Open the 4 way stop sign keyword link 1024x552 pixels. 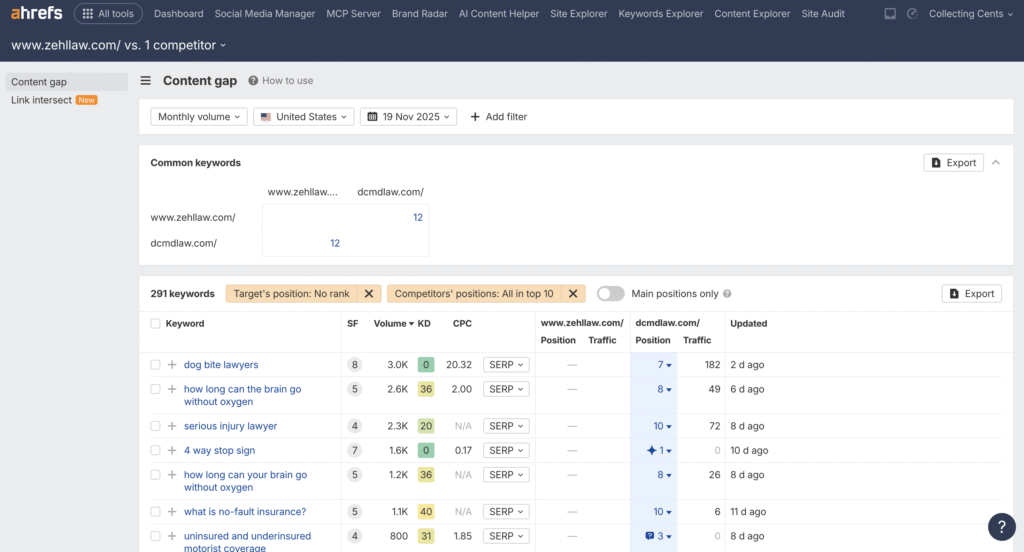(219, 451)
